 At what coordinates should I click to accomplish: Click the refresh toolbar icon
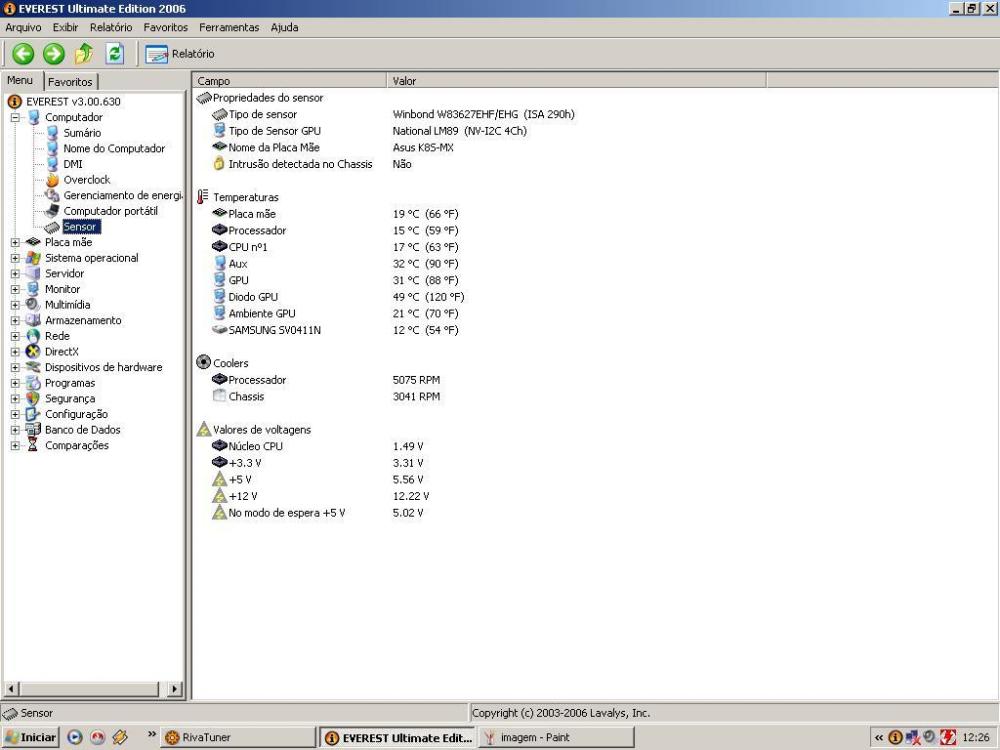[115, 54]
